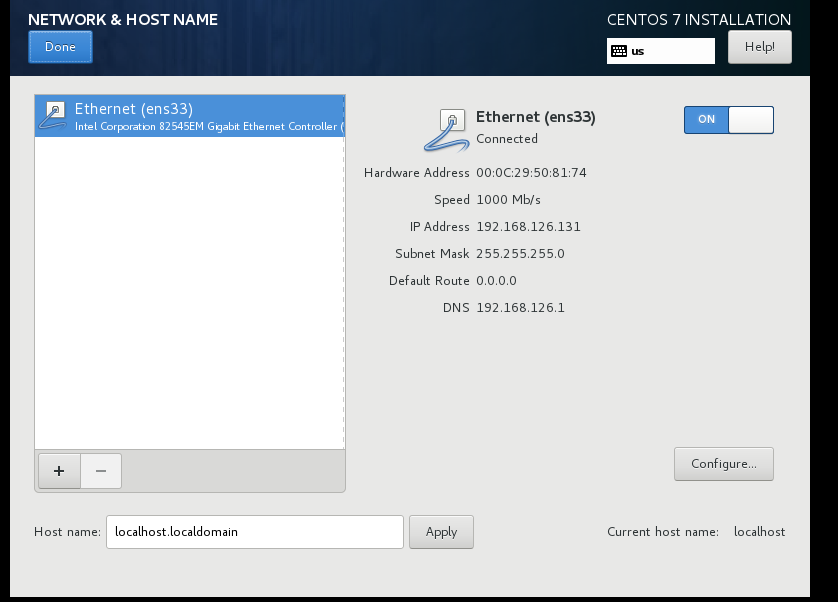Click the CENTOS 7 INSTALLATION heading
Image resolution: width=838 pixels, height=602 pixels.
(699, 20)
